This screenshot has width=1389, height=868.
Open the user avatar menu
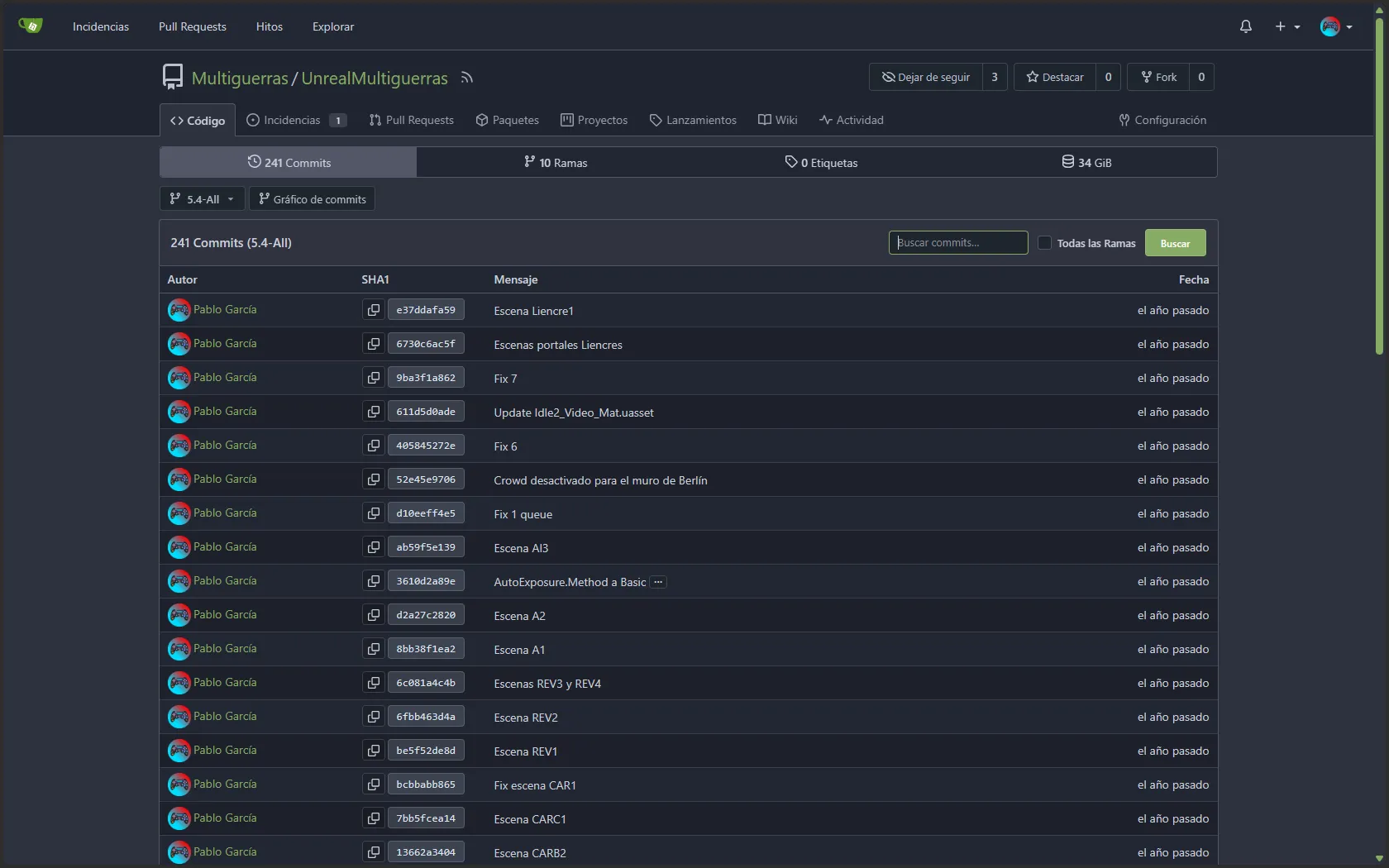(1336, 26)
